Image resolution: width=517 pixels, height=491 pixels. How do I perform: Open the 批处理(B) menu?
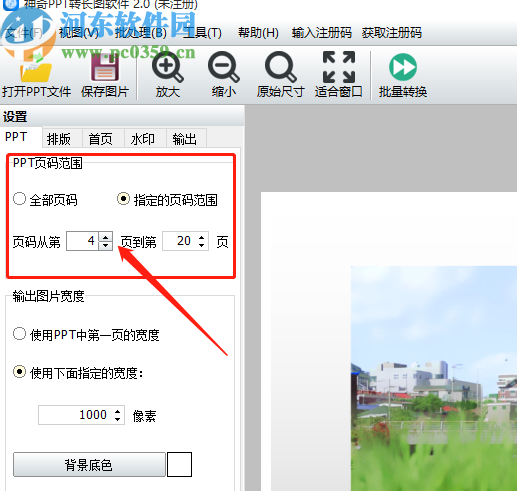(x=140, y=33)
